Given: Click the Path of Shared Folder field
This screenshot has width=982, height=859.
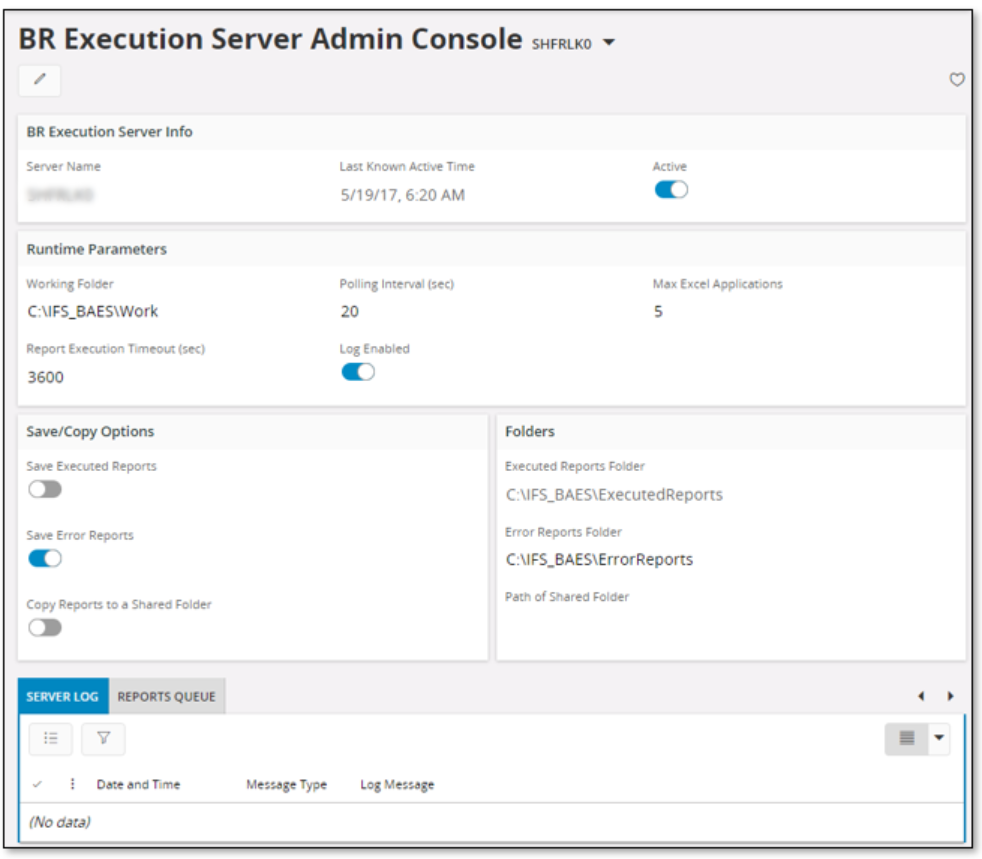Looking at the screenshot, I should pos(600,610).
